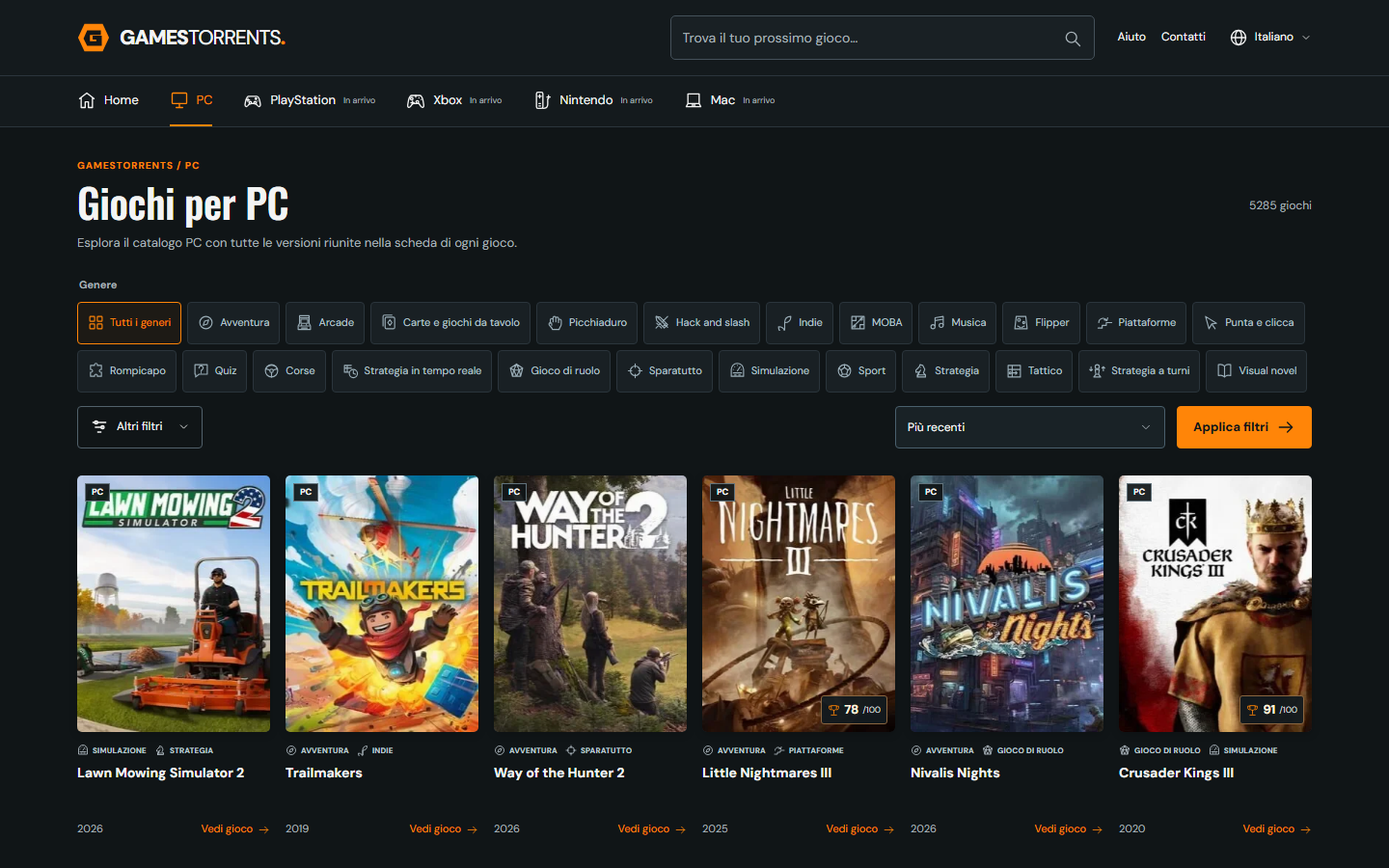
Task: Toggle the Picchiaduro genre chip
Action: coord(586,323)
